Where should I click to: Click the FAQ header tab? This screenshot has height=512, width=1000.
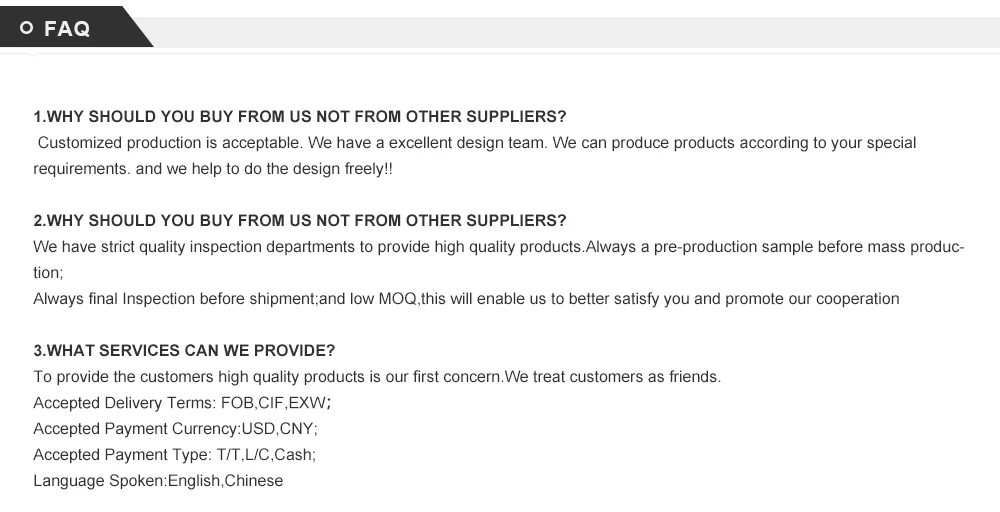tap(68, 28)
